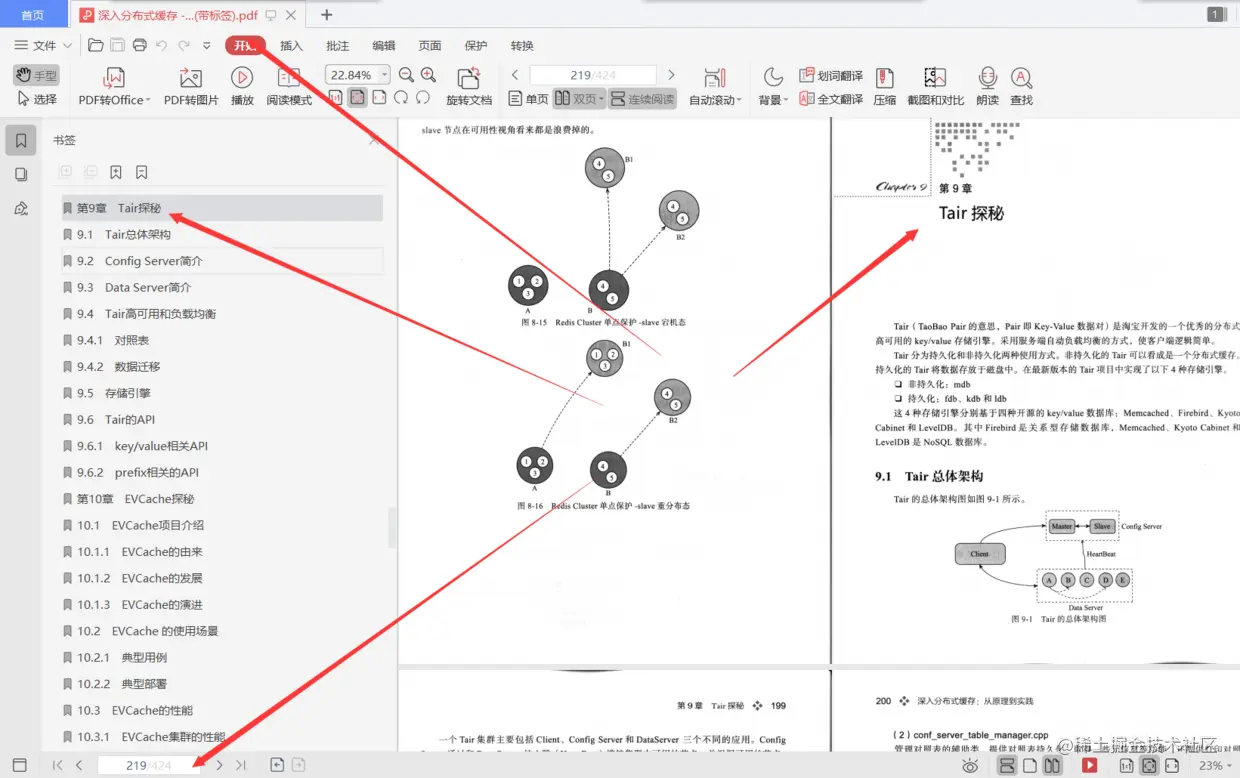The width and height of the screenshot is (1240, 778).
Task: Jump to last page in status bar
Action: click(x=241, y=765)
